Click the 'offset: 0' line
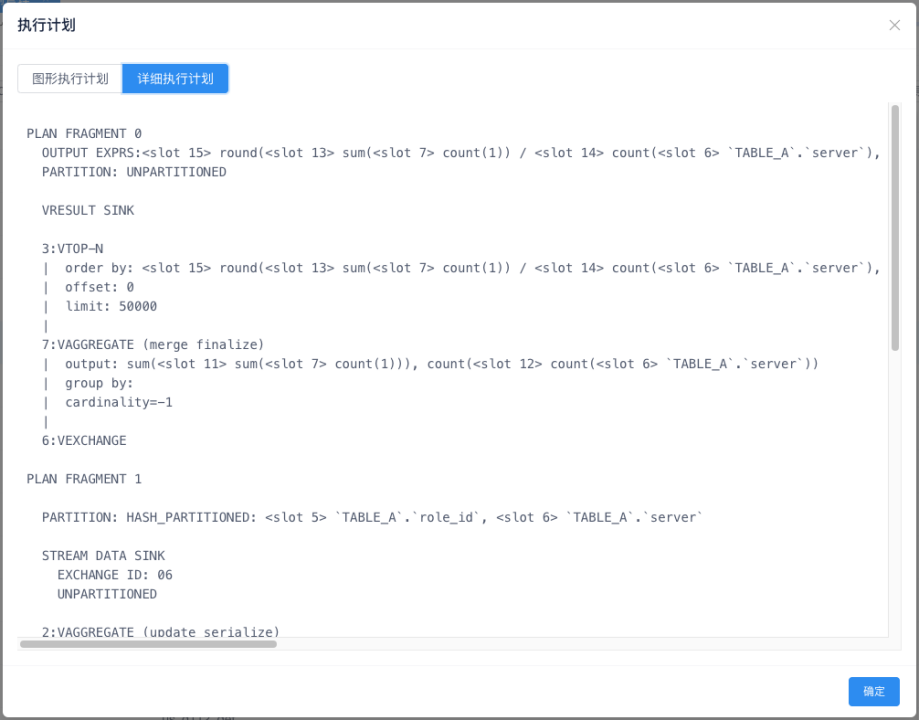The width and height of the screenshot is (919, 720). click(99, 287)
